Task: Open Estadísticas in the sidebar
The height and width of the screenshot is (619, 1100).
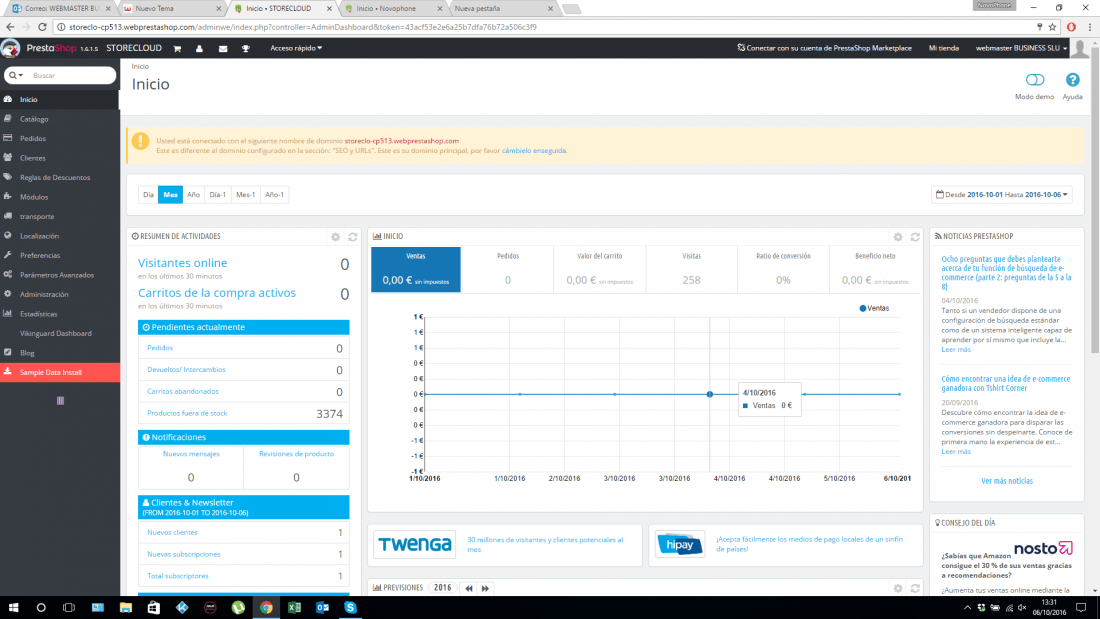Action: 60,314
